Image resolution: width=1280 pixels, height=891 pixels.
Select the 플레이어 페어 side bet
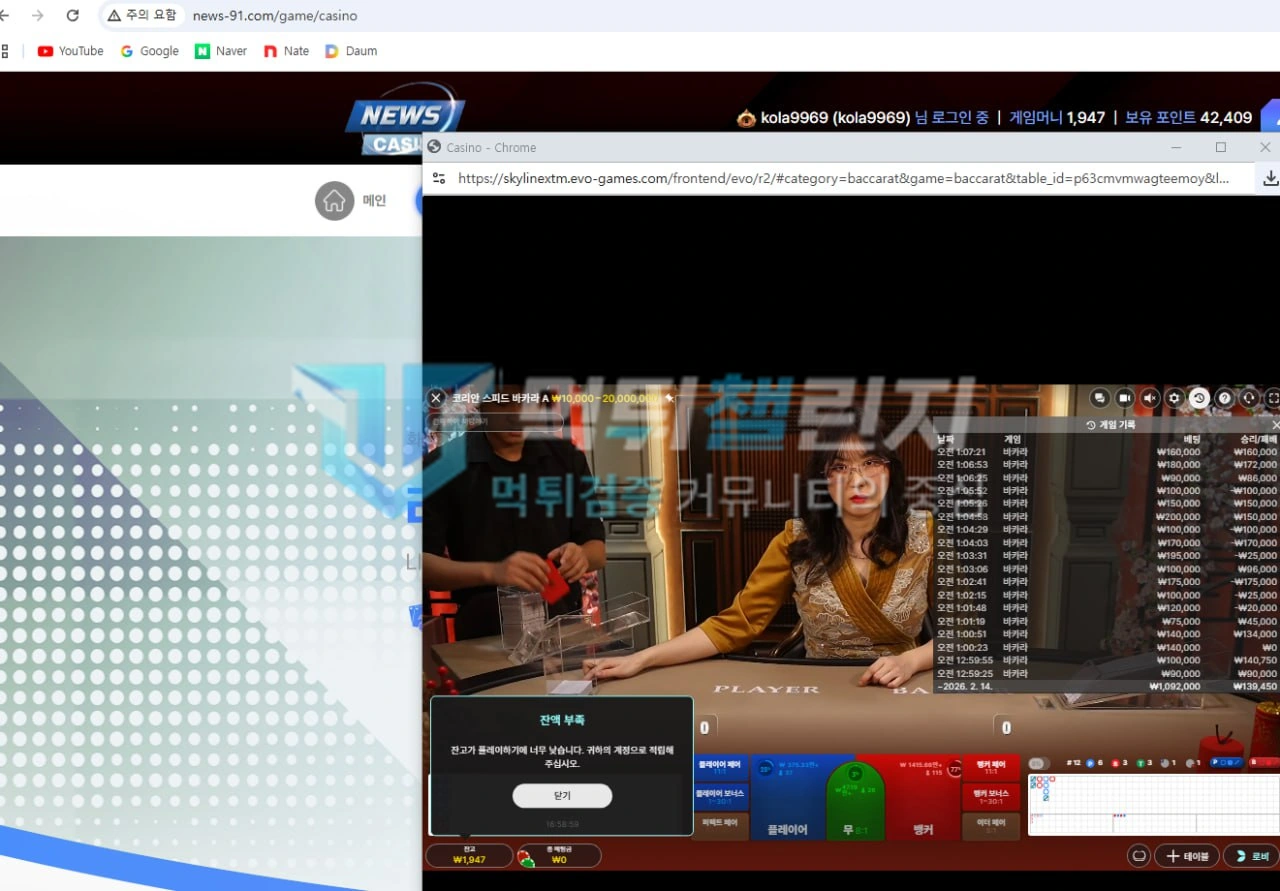[x=720, y=768]
